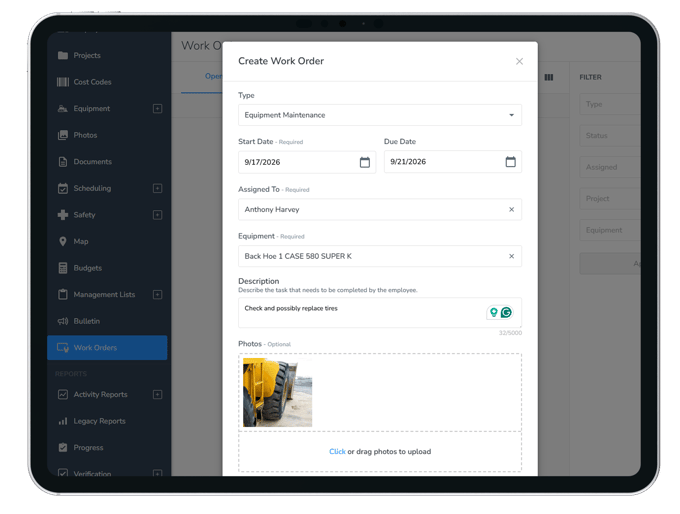
Task: Open the Due Date calendar picker icon
Action: point(510,162)
